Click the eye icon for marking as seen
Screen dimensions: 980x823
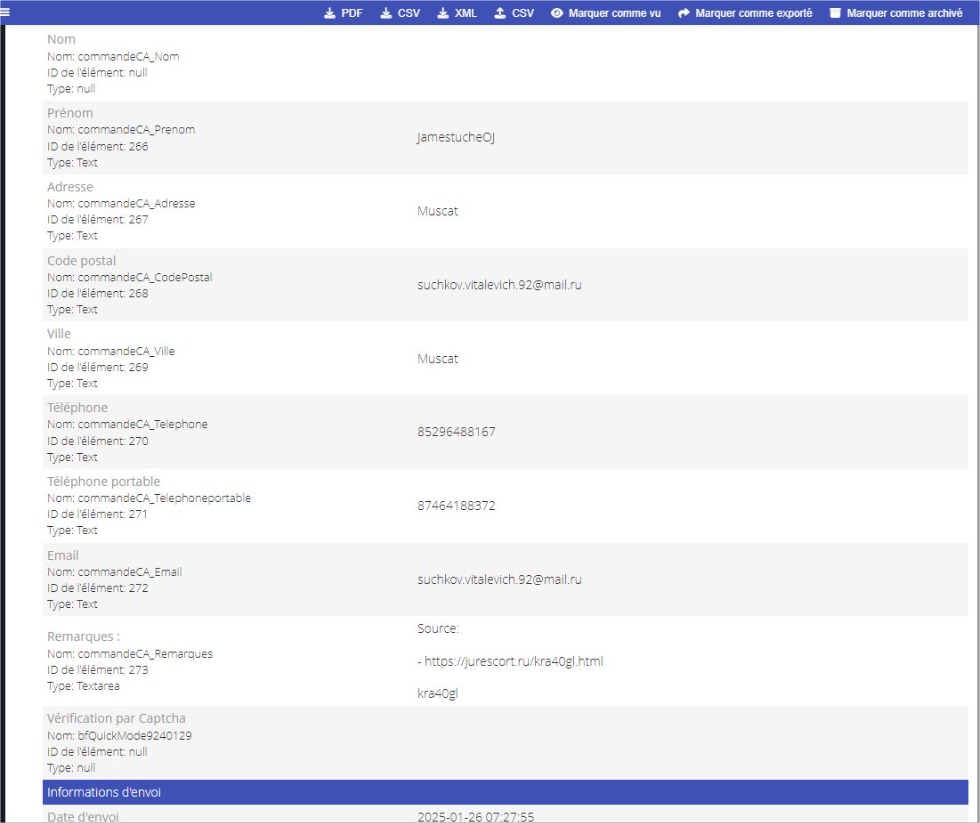pos(557,13)
